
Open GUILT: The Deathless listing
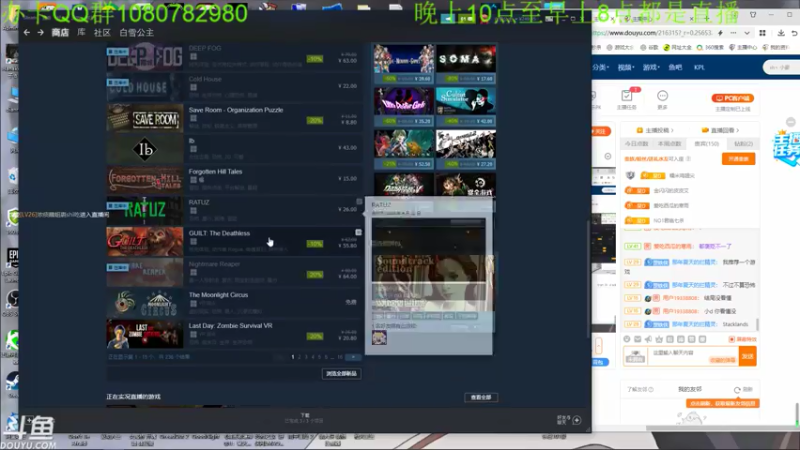point(234,241)
